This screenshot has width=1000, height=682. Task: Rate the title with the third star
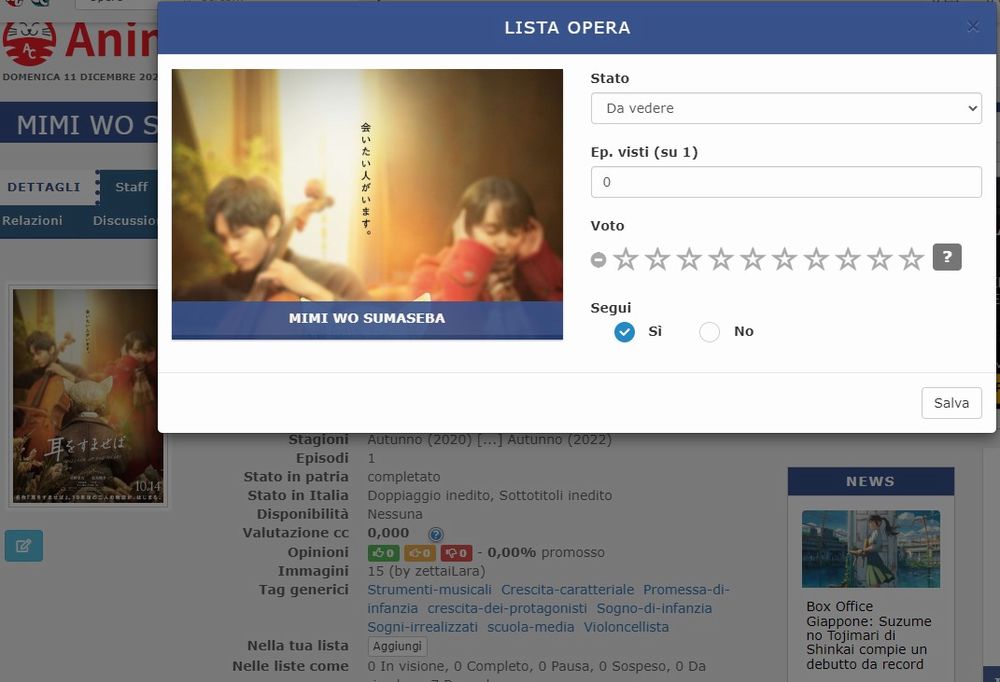[x=689, y=259]
